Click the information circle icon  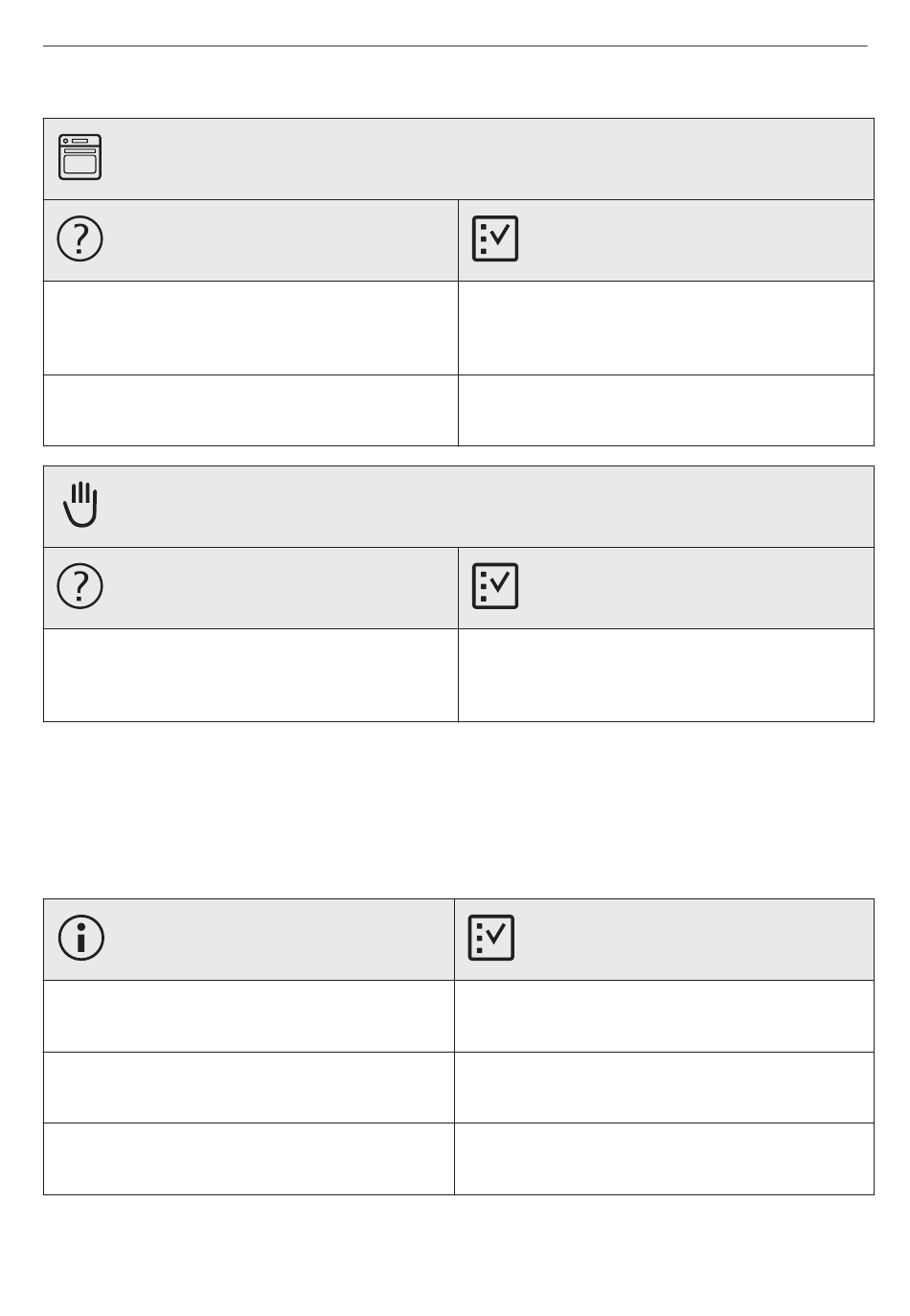click(81, 938)
